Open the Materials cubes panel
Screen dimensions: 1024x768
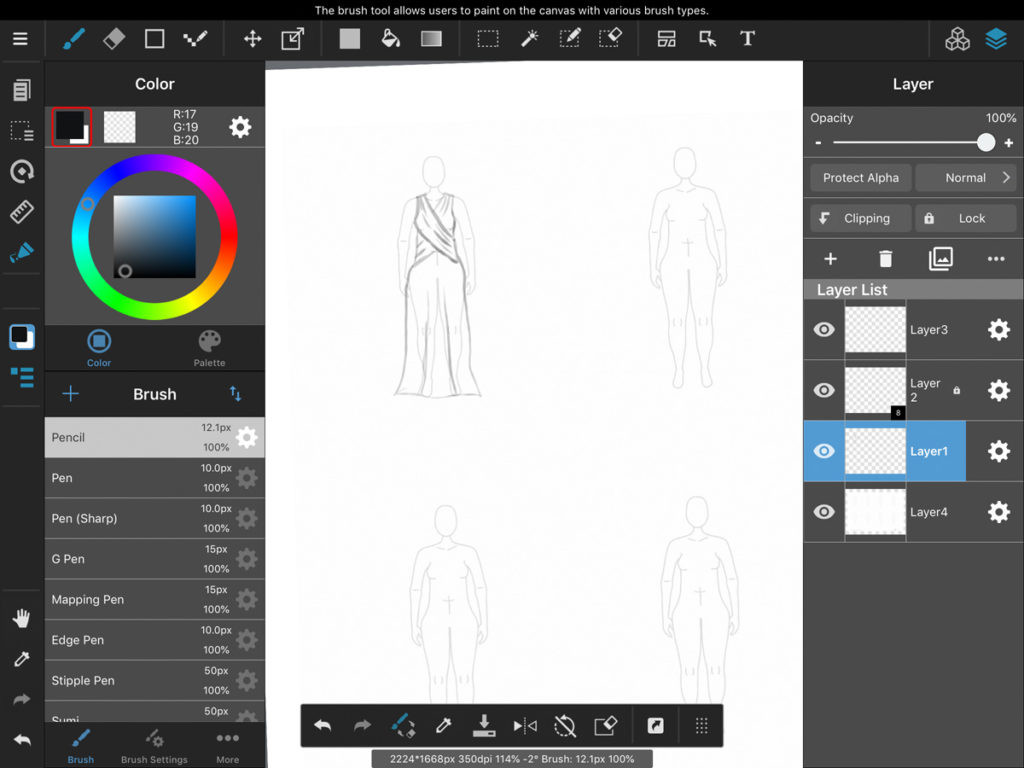pyautogui.click(x=957, y=39)
